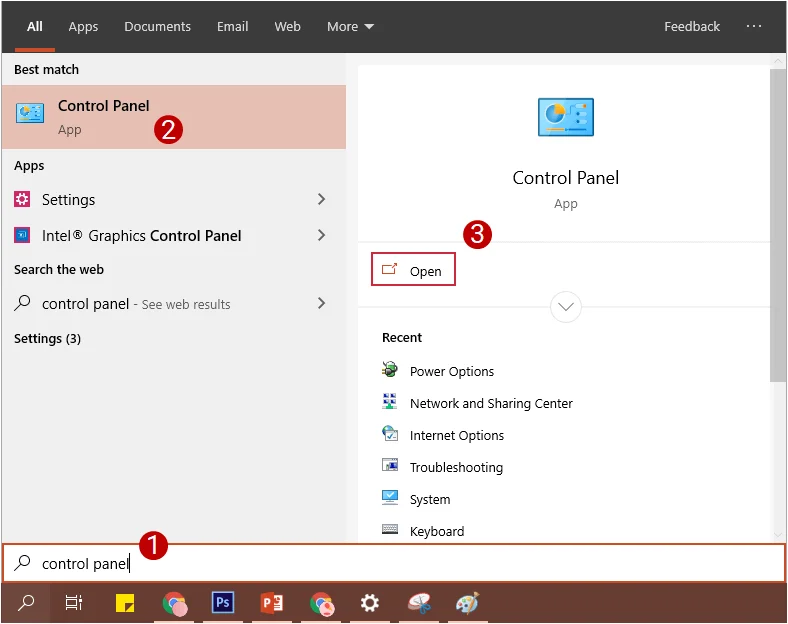Click the Open button for Control Panel
The width and height of the screenshot is (788, 624).
click(413, 269)
